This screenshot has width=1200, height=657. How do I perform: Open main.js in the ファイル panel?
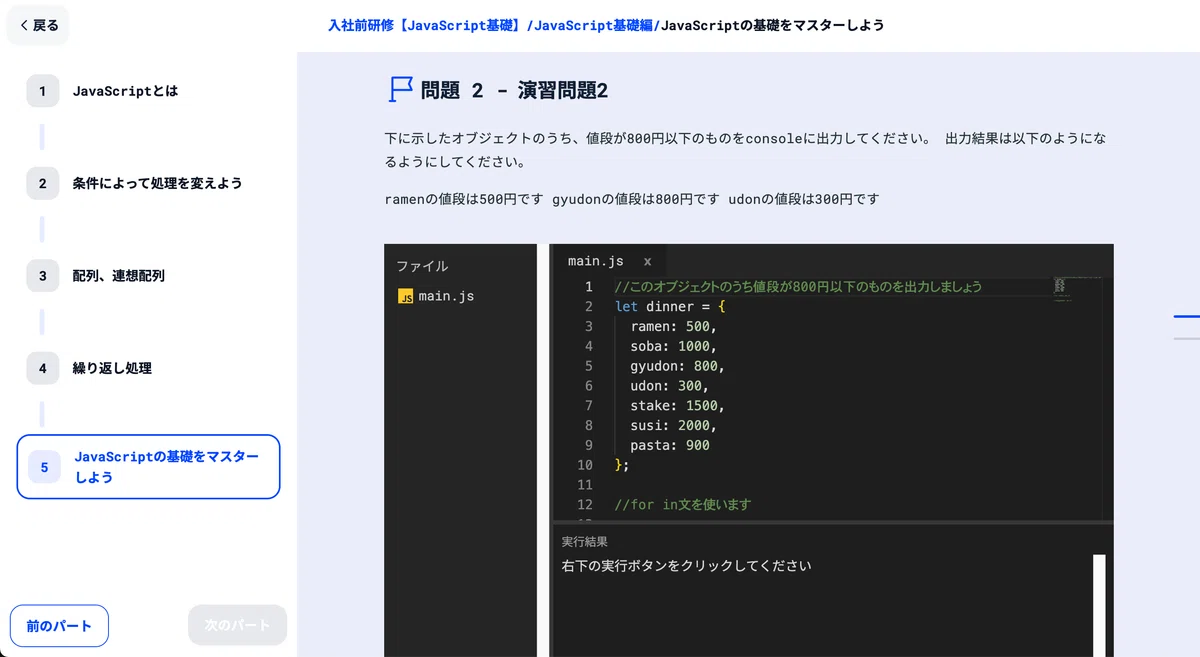pyautogui.click(x=446, y=296)
